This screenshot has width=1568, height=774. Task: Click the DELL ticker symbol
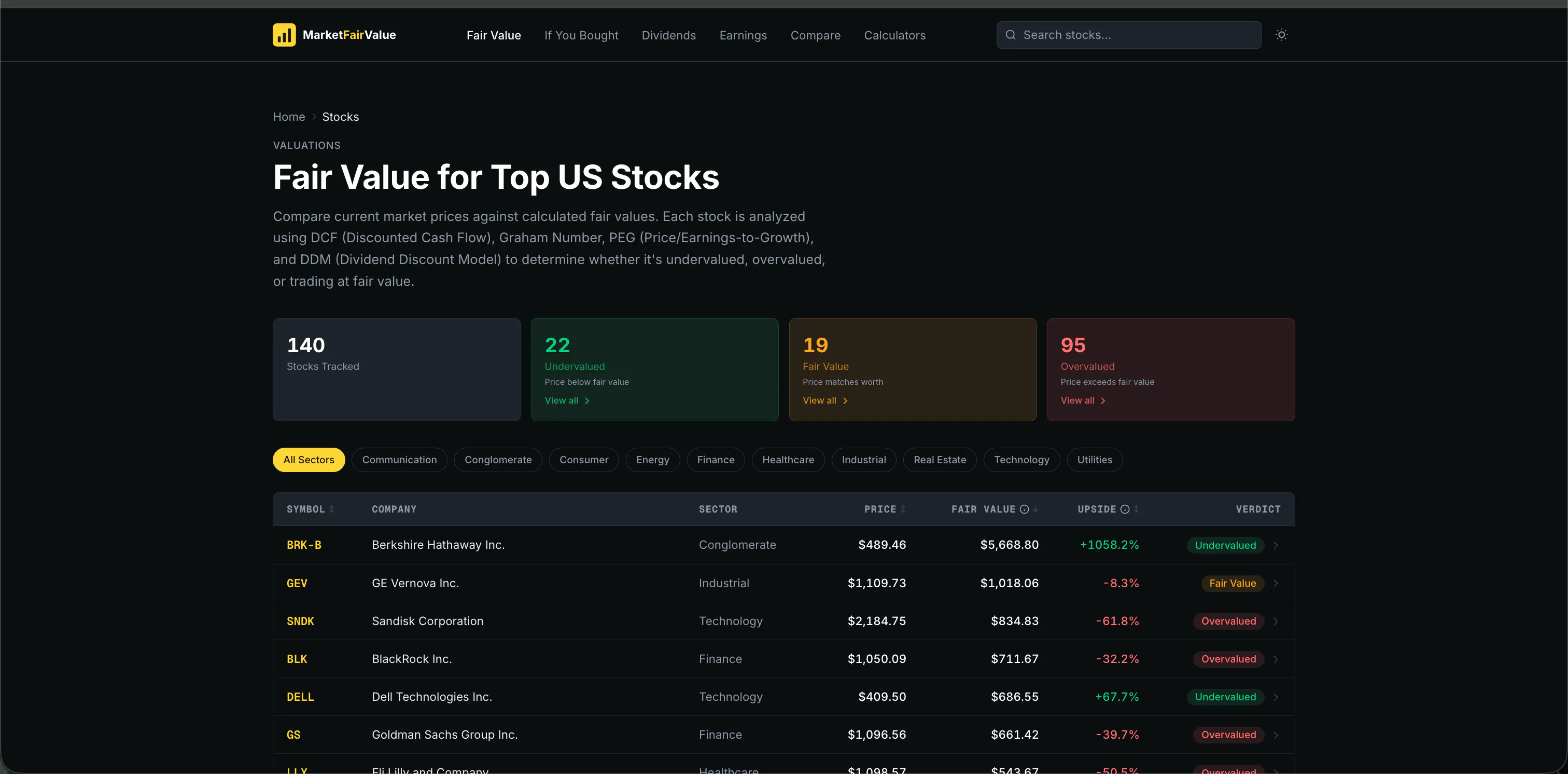[300, 697]
